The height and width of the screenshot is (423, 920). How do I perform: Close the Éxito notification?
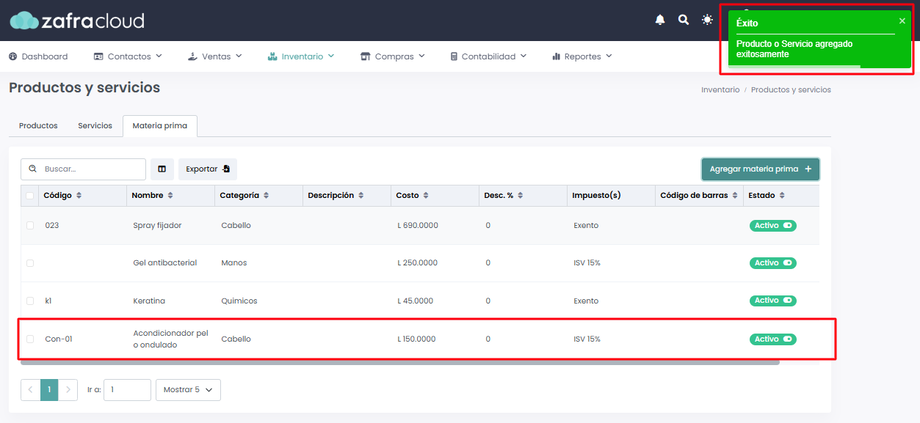coord(902,21)
